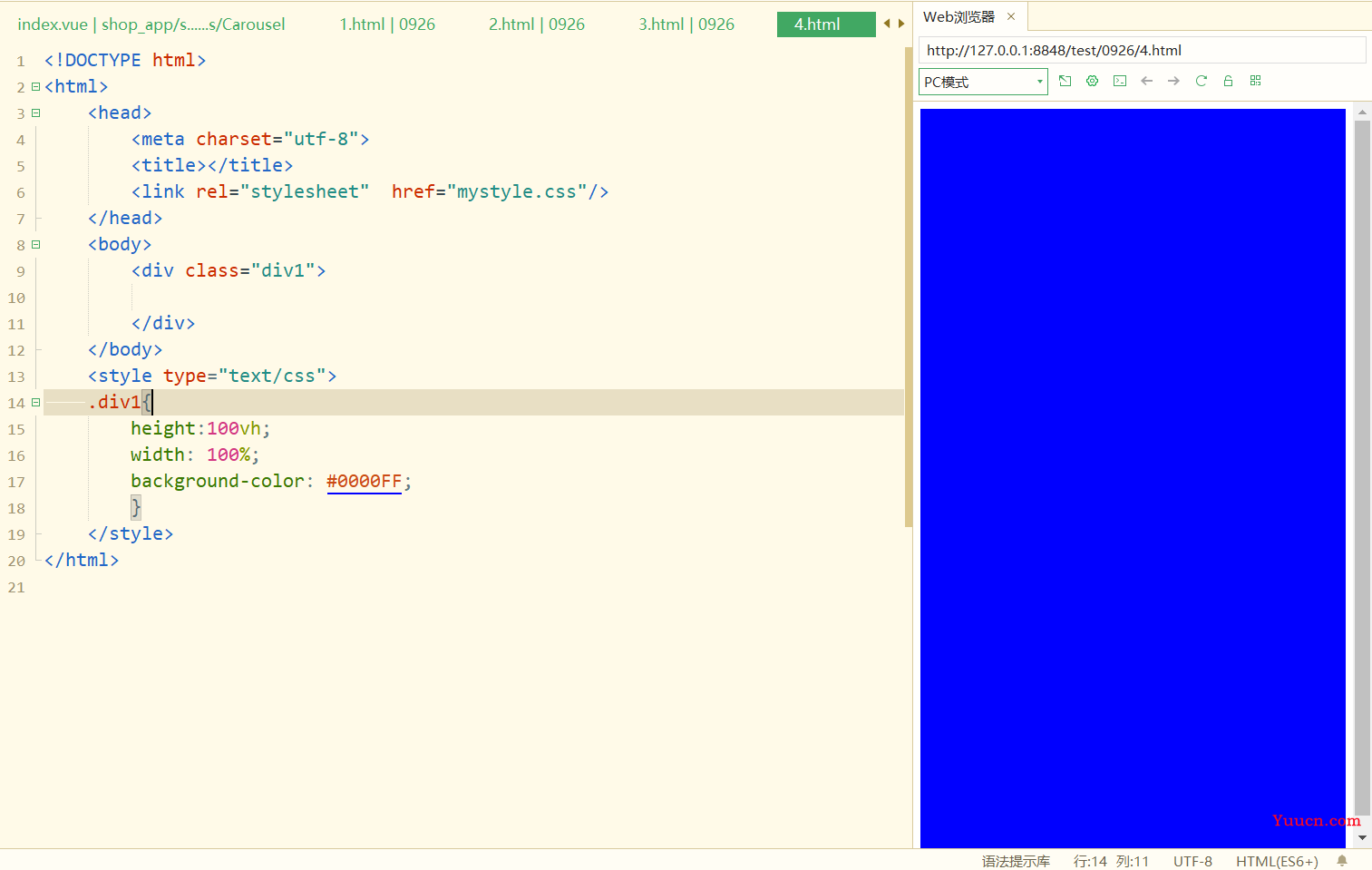
Task: Open the PC模式 device dropdown
Action: point(983,82)
